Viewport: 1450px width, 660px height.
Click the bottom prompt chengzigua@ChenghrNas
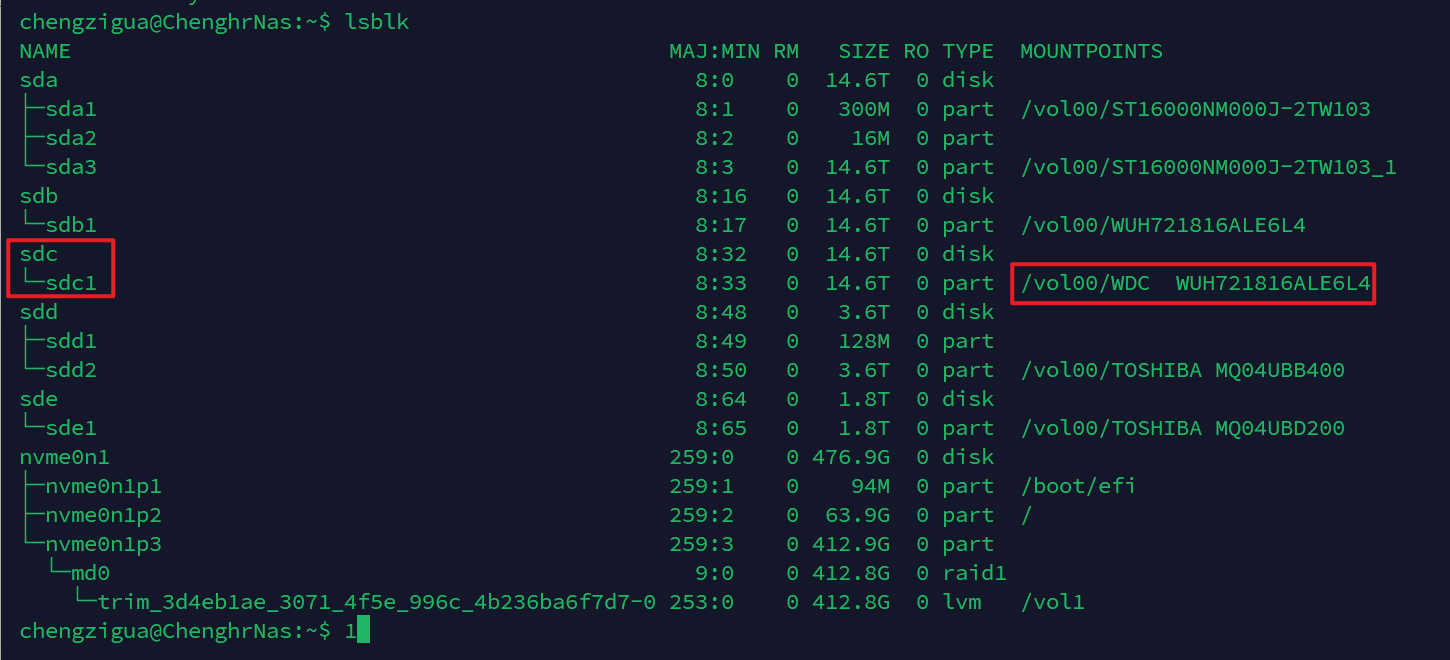tap(162, 631)
